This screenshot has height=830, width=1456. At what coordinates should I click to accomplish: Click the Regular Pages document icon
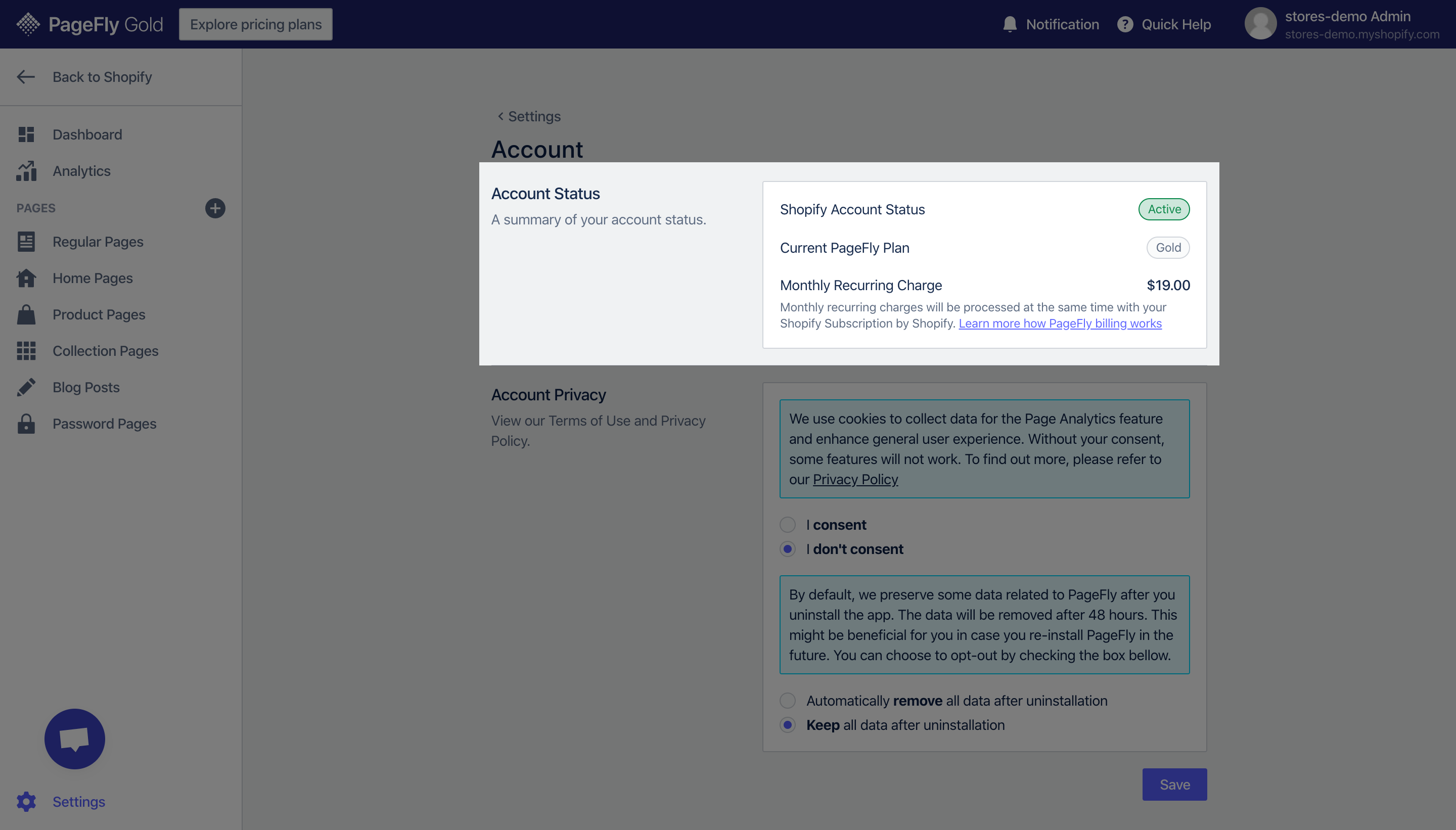point(26,242)
